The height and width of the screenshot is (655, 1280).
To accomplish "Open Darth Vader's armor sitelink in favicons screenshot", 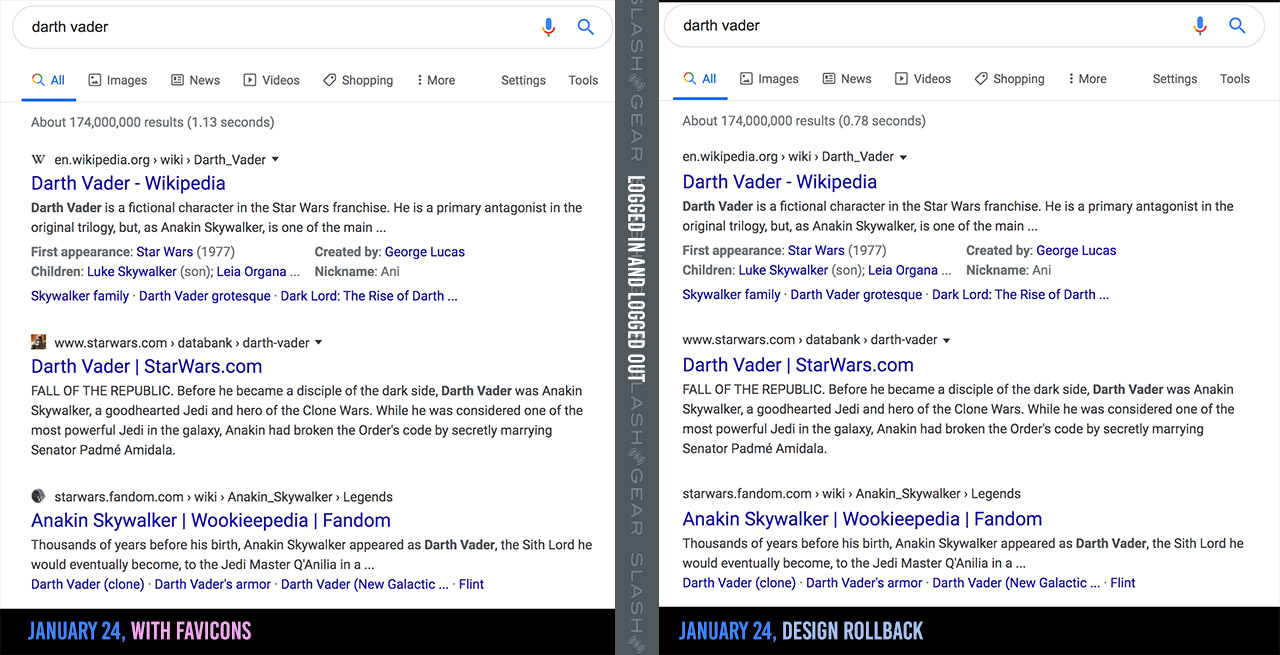I will (212, 584).
